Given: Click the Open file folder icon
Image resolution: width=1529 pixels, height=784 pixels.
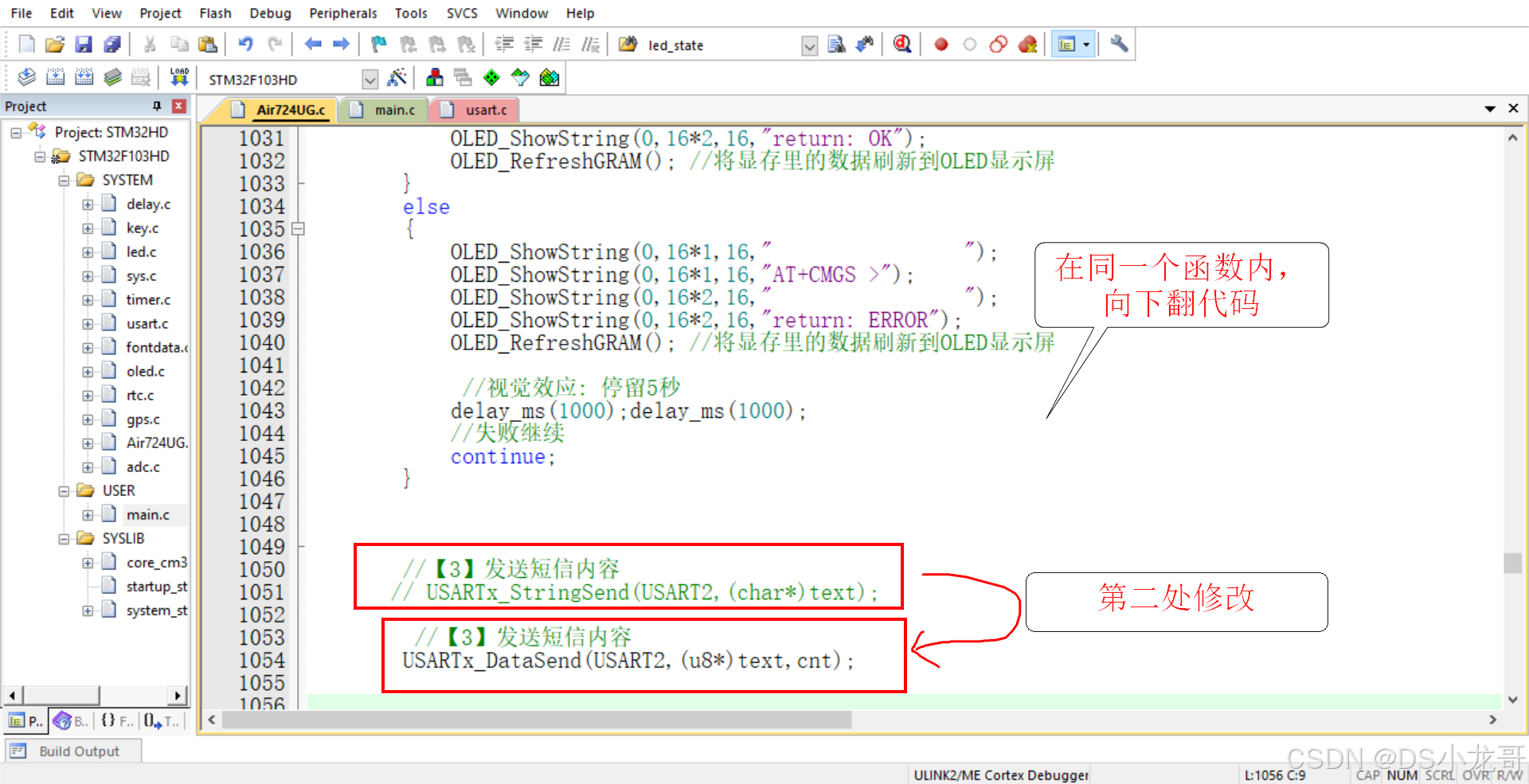Looking at the screenshot, I should [54, 45].
